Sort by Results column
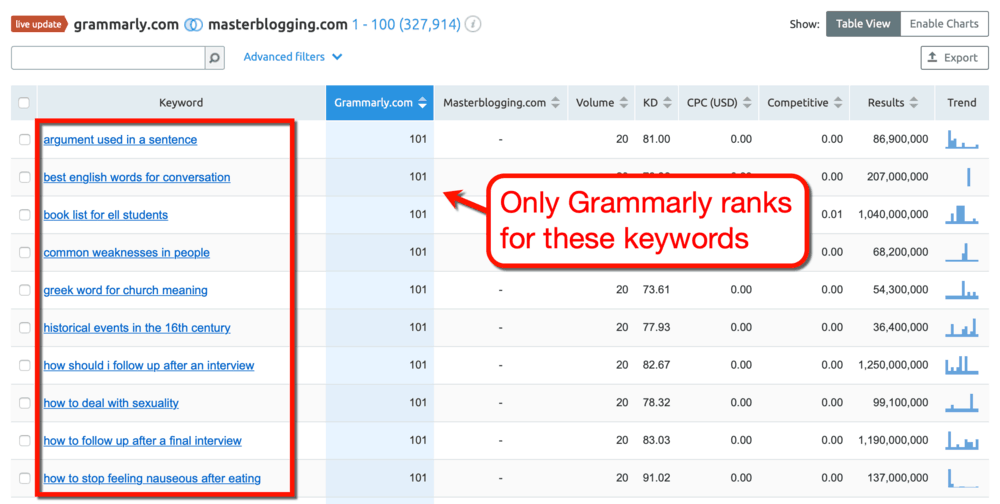This screenshot has height=504, width=1000. click(892, 103)
